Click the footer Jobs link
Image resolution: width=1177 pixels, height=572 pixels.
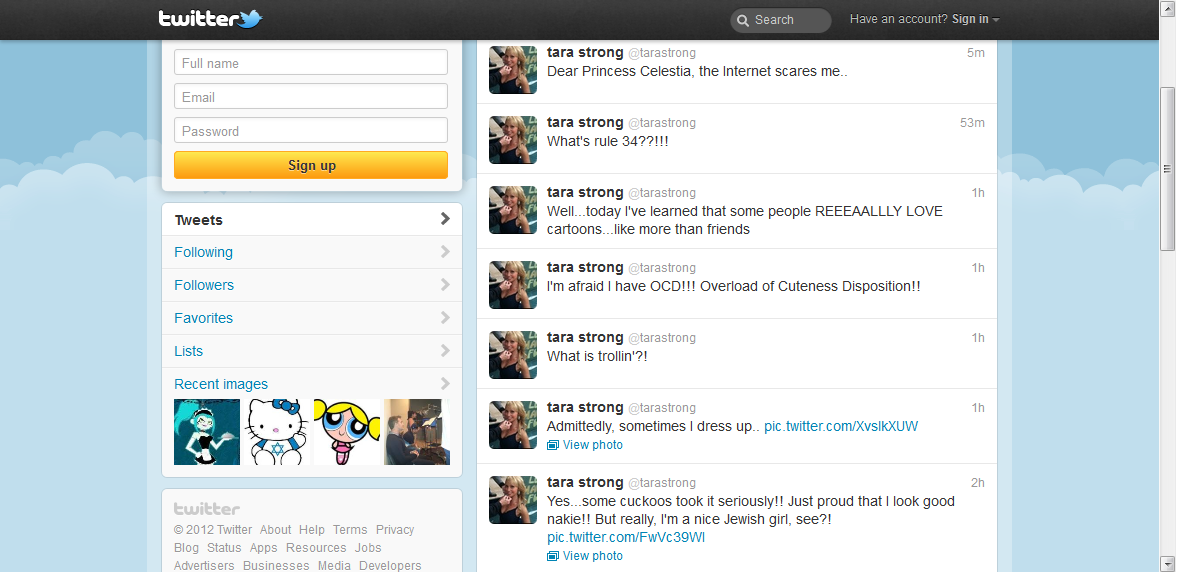(368, 548)
